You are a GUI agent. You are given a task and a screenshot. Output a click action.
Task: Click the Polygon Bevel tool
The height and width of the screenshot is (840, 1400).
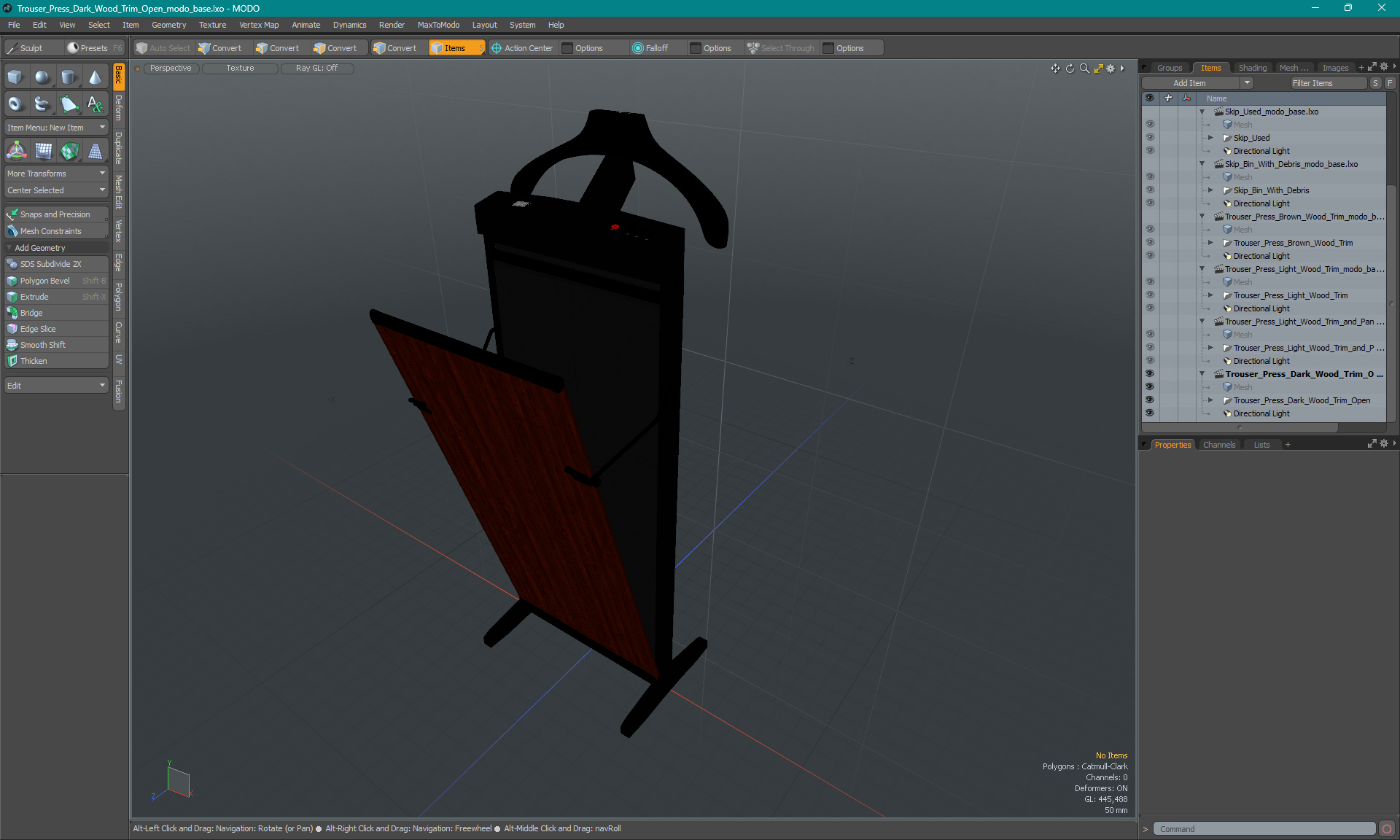click(x=45, y=281)
